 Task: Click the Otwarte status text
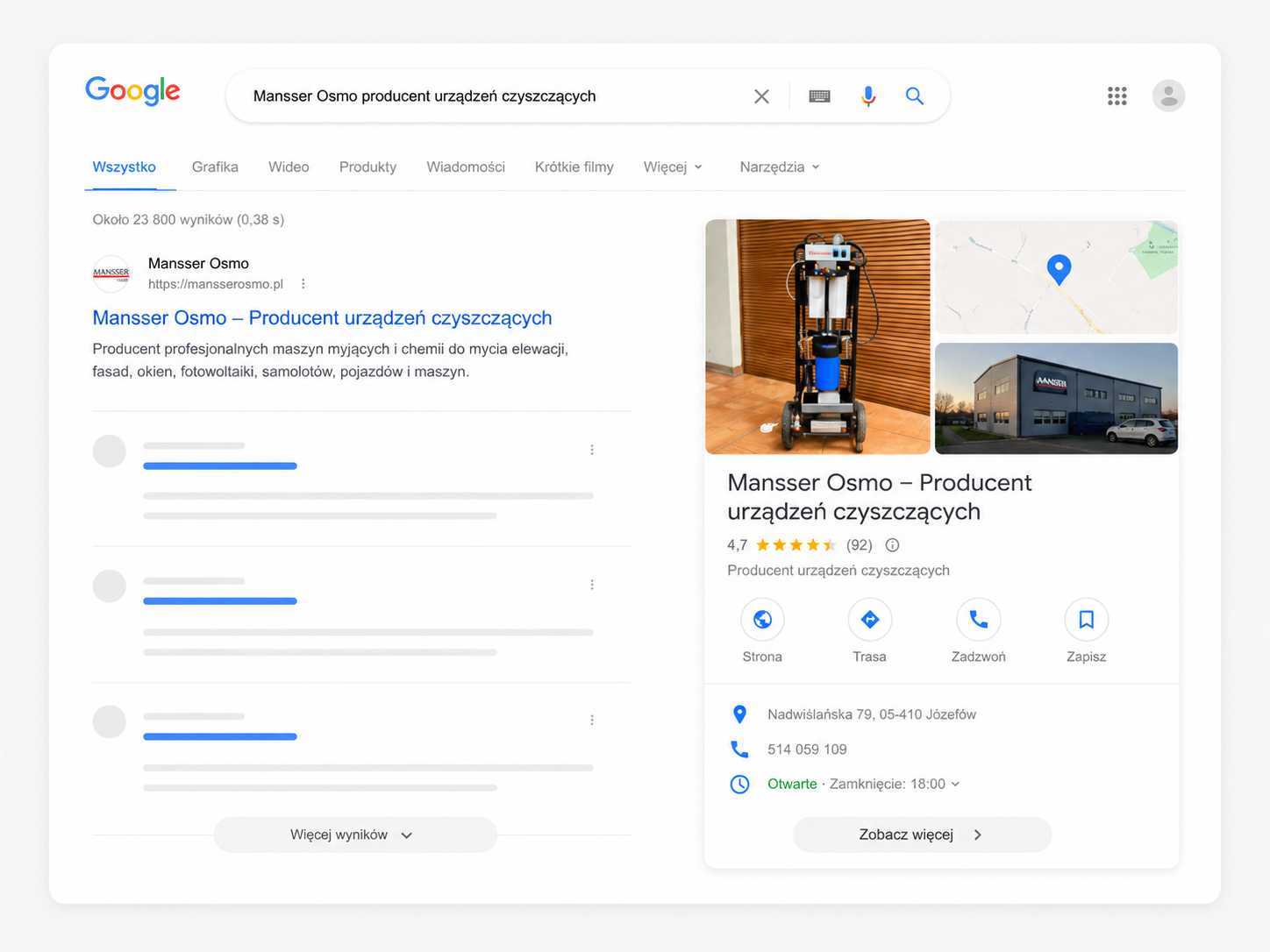(x=792, y=785)
